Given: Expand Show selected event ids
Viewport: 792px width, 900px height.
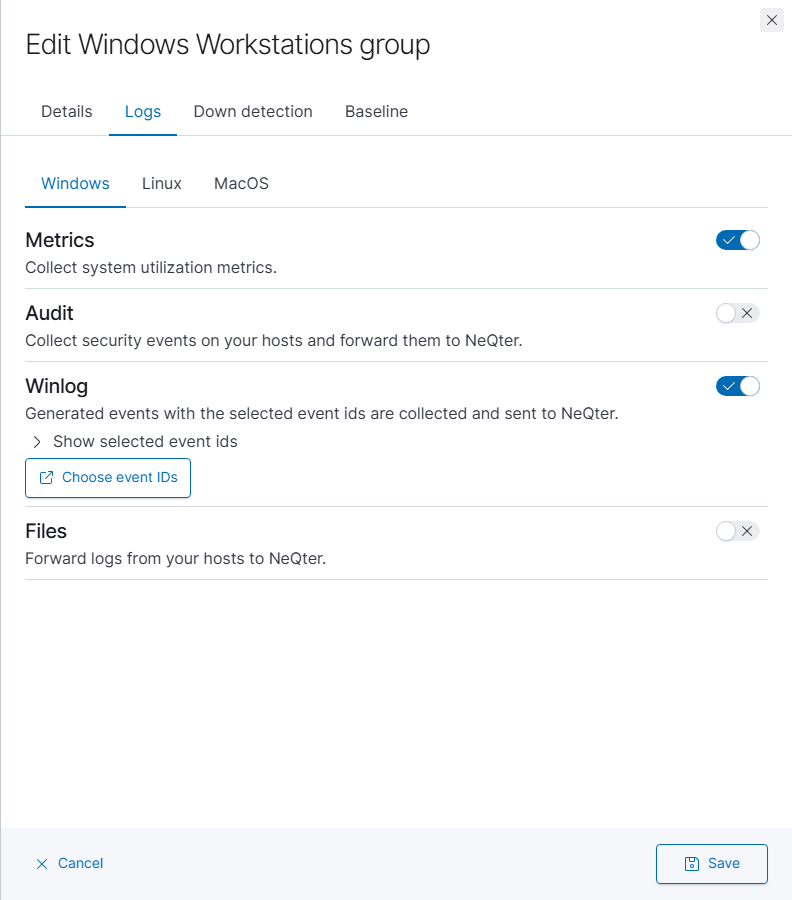Looking at the screenshot, I should coord(134,441).
